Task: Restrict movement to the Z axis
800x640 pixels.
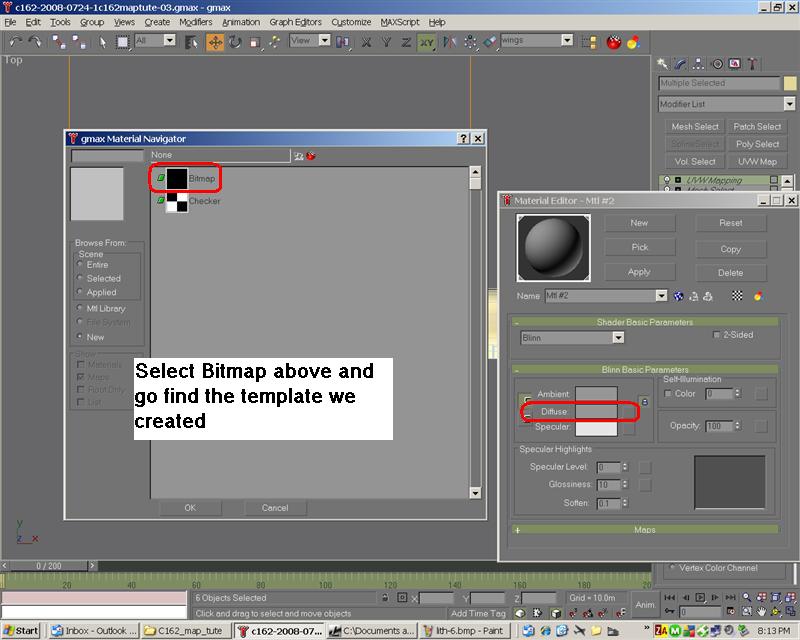Action: pos(406,42)
